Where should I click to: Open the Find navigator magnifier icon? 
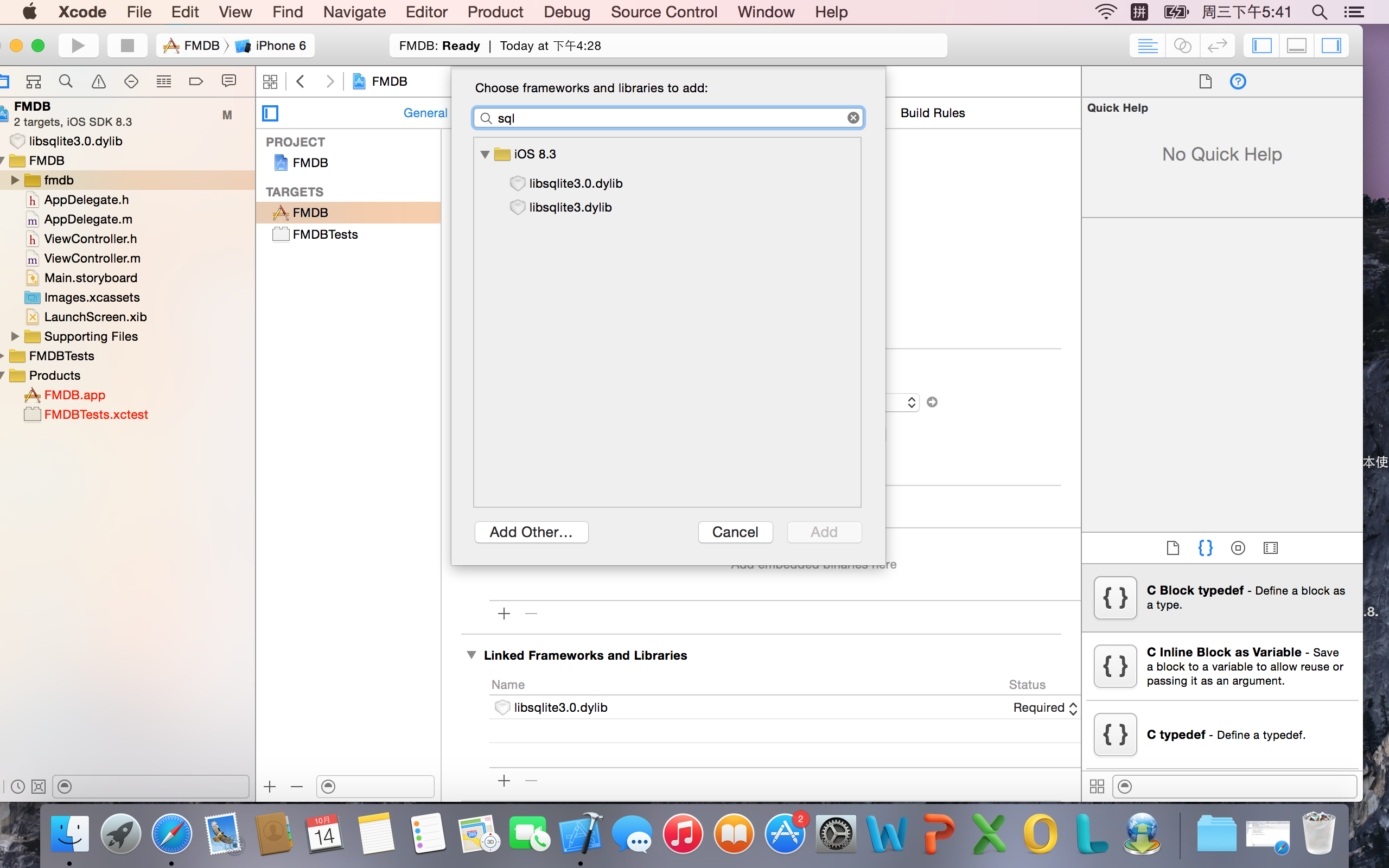coord(66,81)
